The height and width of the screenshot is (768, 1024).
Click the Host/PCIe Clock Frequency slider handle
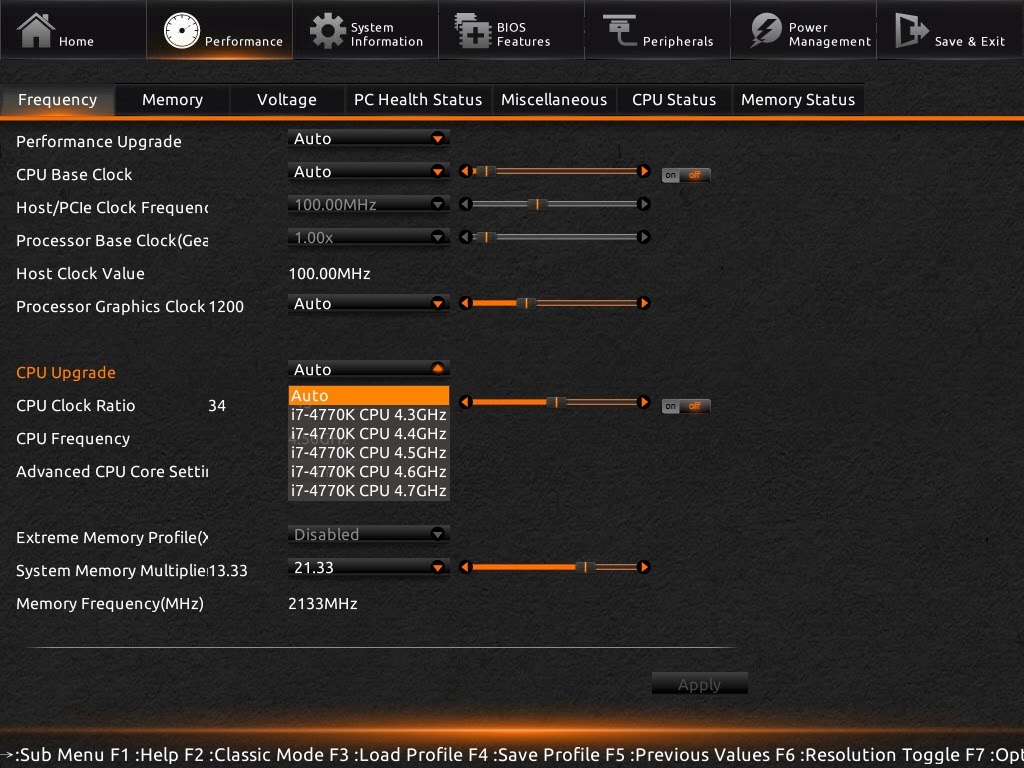click(x=537, y=204)
